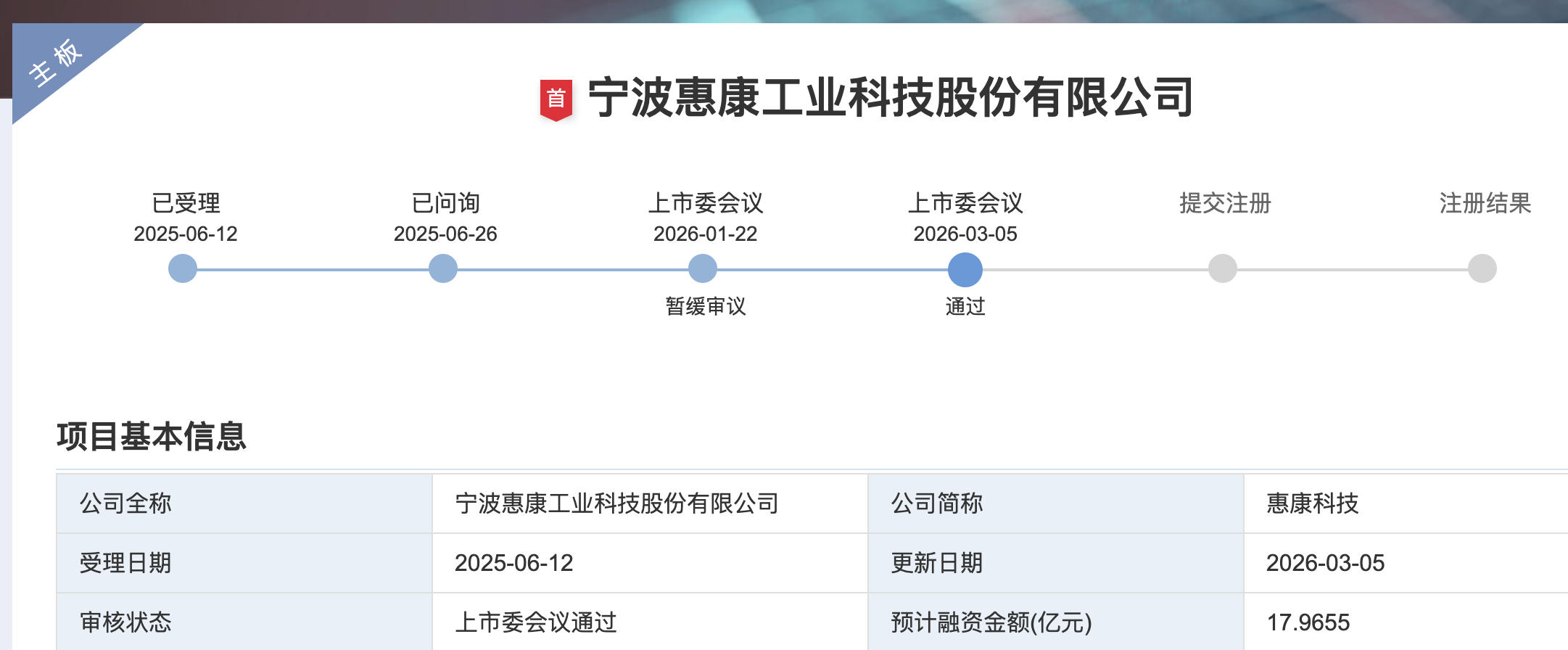Click the red 首 badge icon
The height and width of the screenshot is (650, 1568).
click(x=556, y=99)
